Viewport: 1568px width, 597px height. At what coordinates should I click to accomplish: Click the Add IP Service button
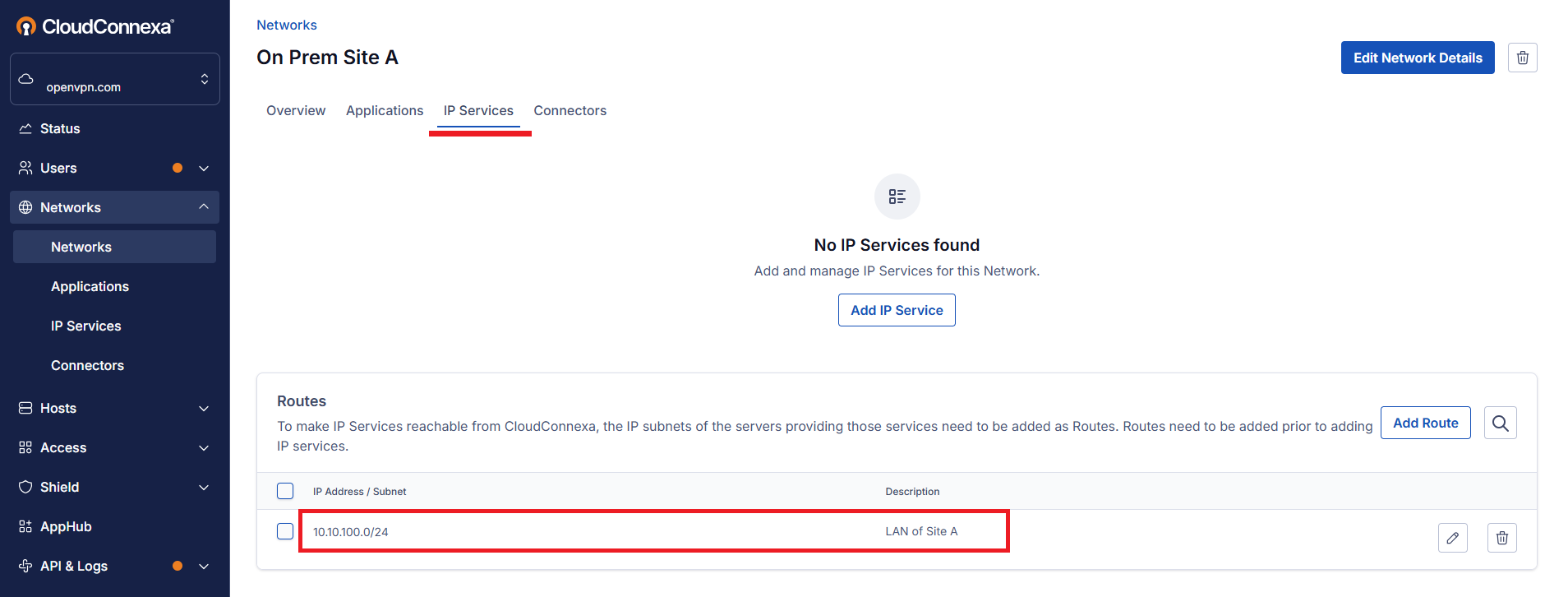point(897,310)
